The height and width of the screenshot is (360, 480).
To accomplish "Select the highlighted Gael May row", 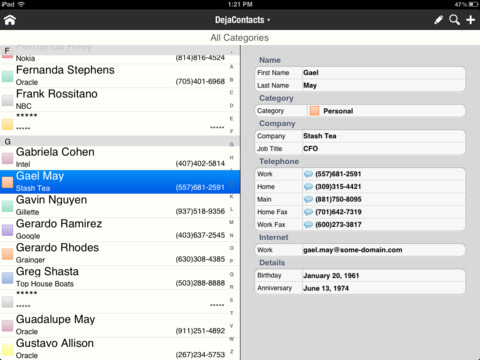I will (x=120, y=182).
